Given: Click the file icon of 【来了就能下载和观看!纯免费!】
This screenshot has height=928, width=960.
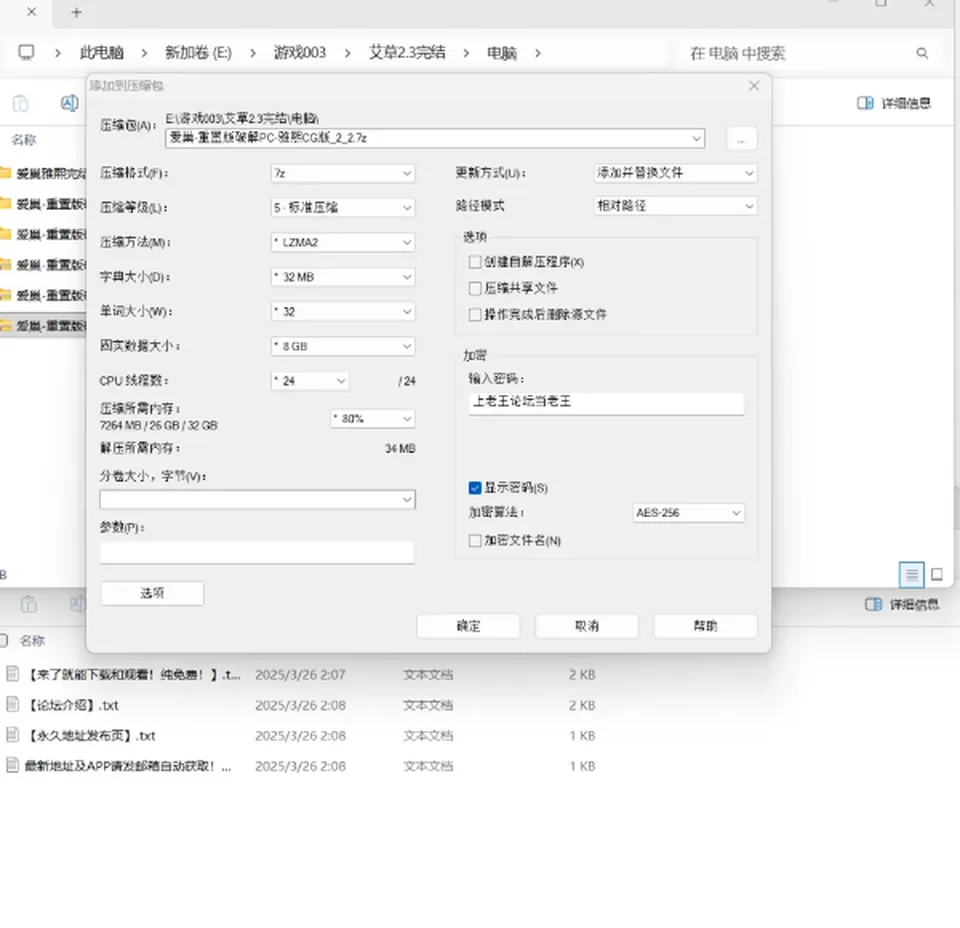Looking at the screenshot, I should pyautogui.click(x=12, y=674).
